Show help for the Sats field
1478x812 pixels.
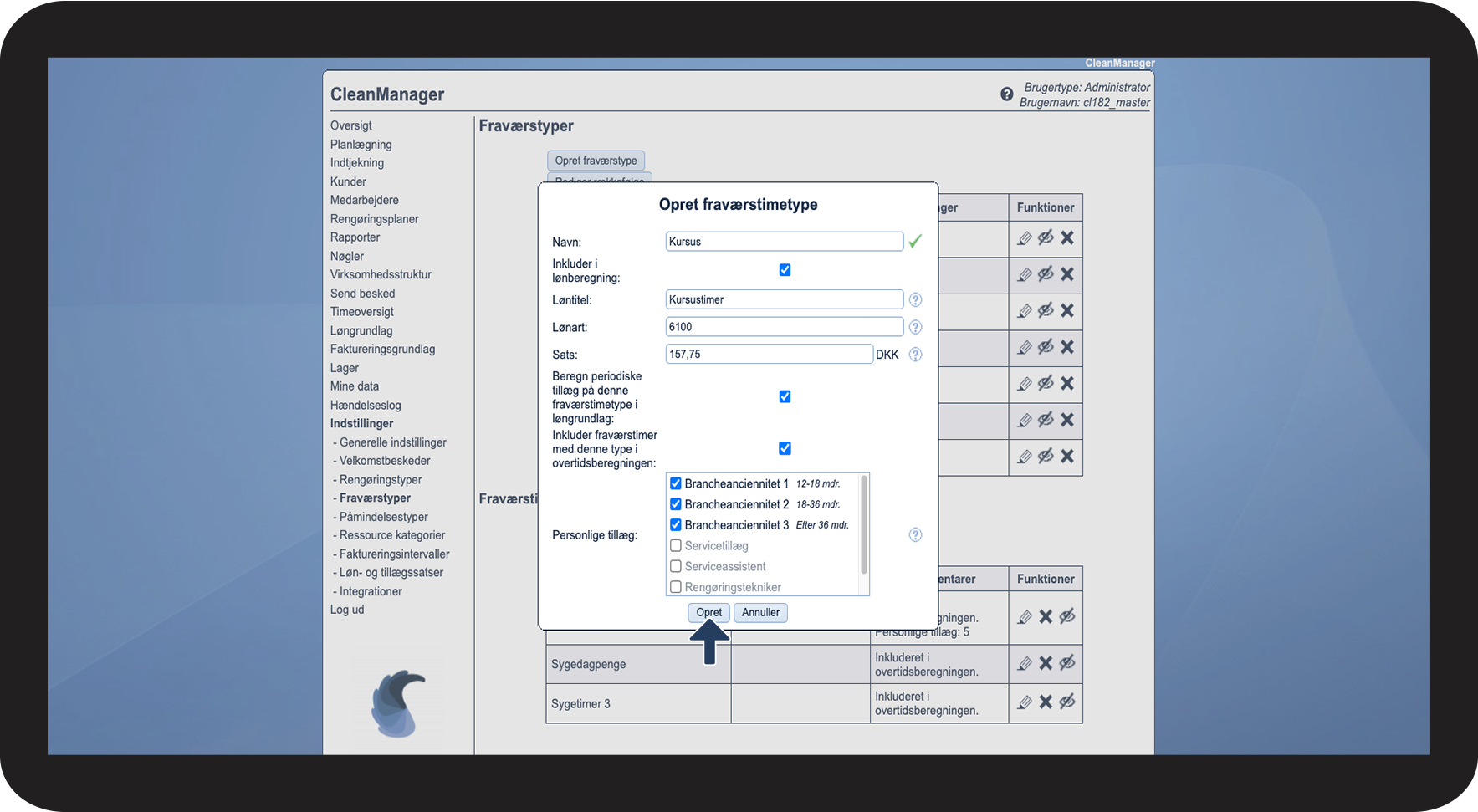pos(916,355)
